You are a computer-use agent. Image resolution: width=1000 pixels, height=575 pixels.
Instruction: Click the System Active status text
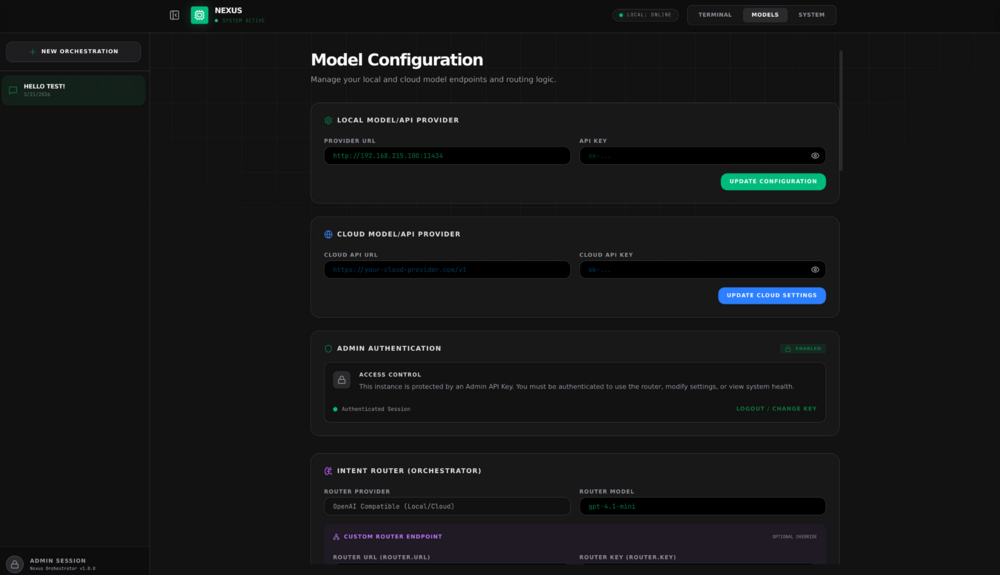243,21
